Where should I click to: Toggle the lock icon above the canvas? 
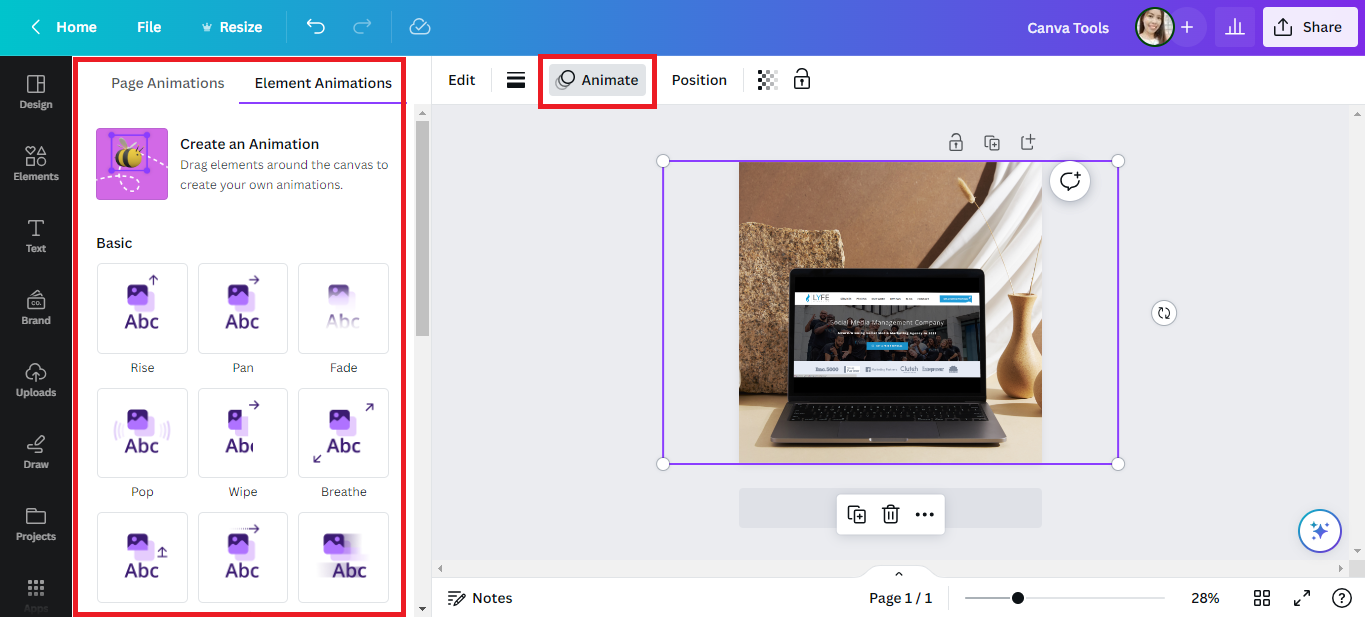coord(956,142)
